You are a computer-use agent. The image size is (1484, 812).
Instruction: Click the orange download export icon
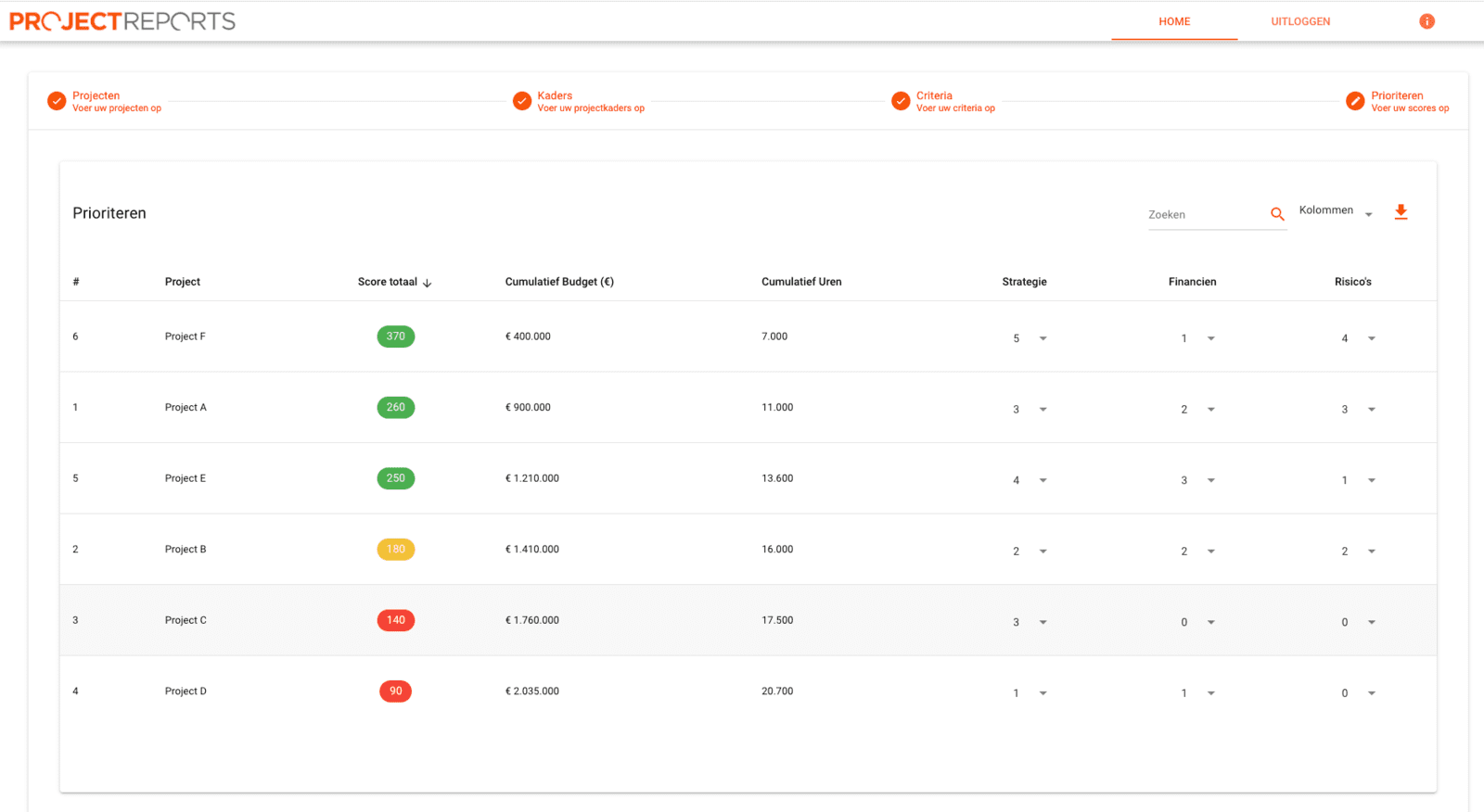[1401, 212]
